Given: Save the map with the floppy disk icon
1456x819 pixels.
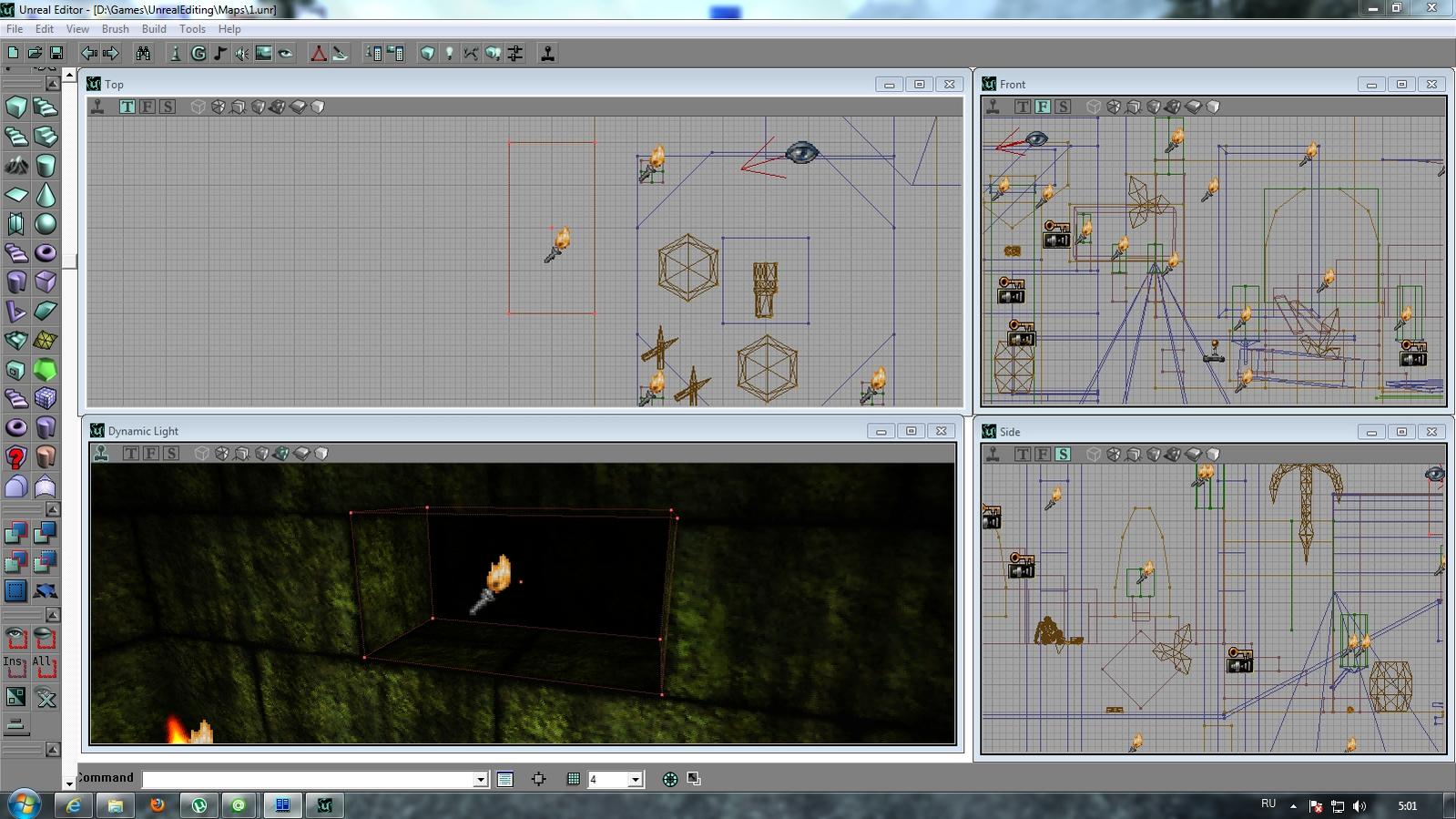Looking at the screenshot, I should tap(56, 54).
